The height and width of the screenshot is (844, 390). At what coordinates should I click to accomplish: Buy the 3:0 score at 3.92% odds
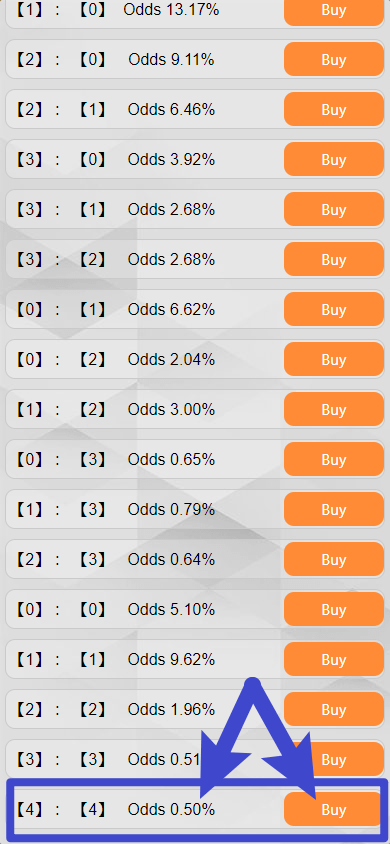click(x=334, y=160)
